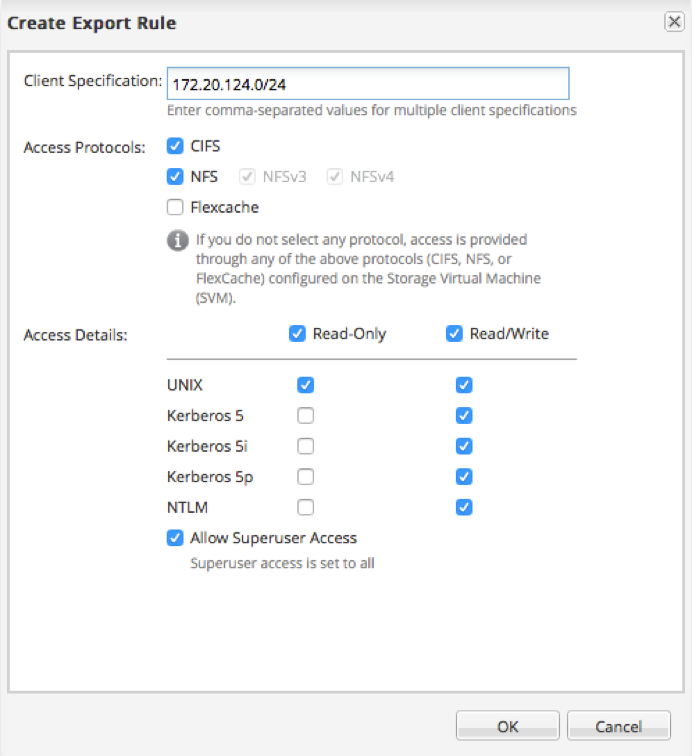The height and width of the screenshot is (756, 692).
Task: Check Kerberos 5i Read-Only box
Action: click(306, 446)
